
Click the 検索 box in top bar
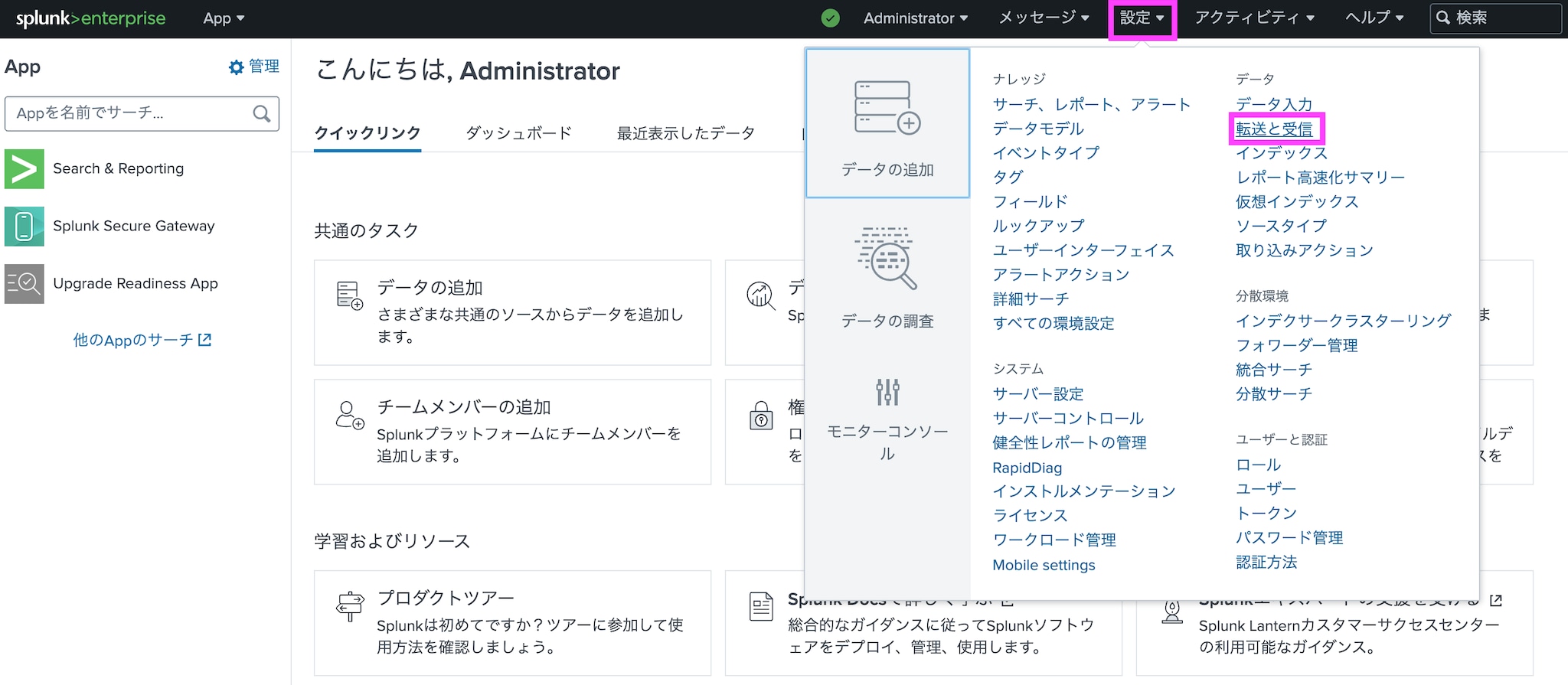(x=1495, y=18)
